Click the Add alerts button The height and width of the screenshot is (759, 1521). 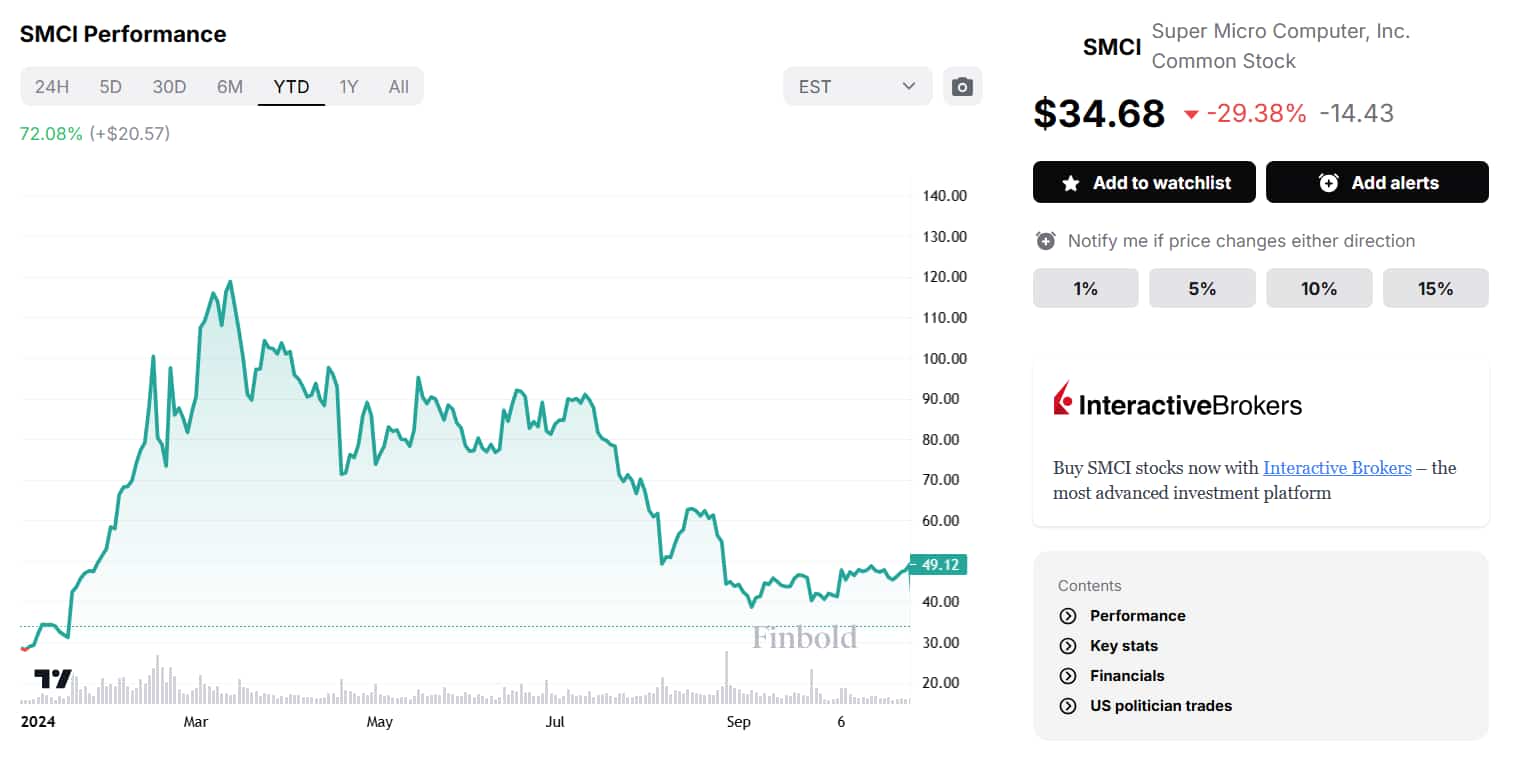[1377, 182]
